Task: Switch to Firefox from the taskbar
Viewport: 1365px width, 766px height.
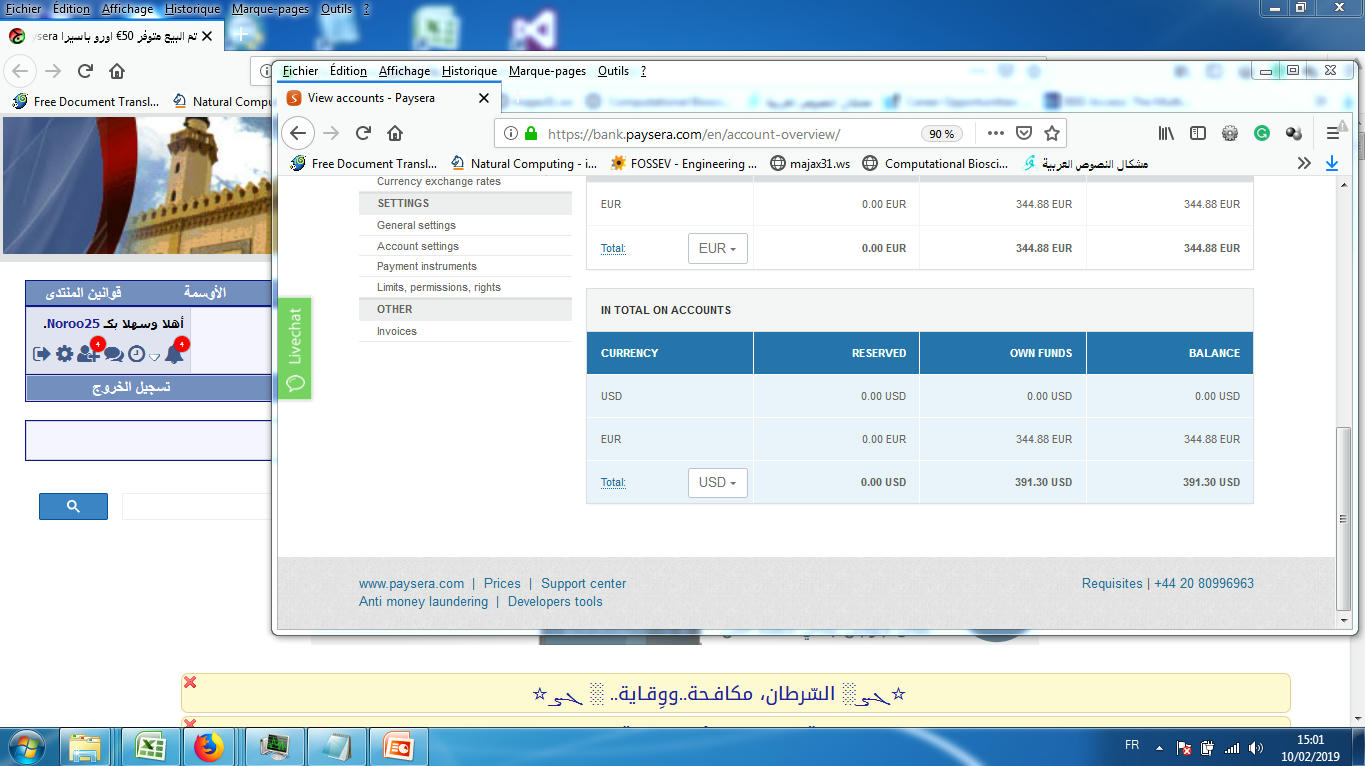Action: (x=209, y=747)
